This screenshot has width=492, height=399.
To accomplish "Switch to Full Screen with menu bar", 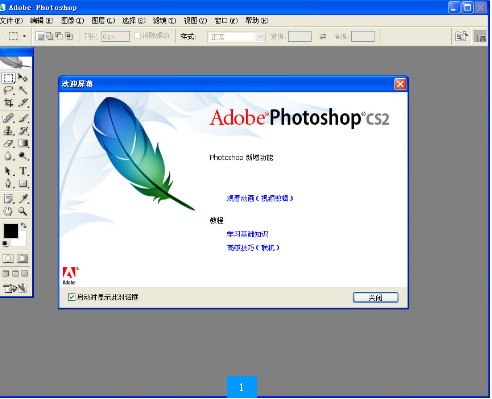I will 15,274.
